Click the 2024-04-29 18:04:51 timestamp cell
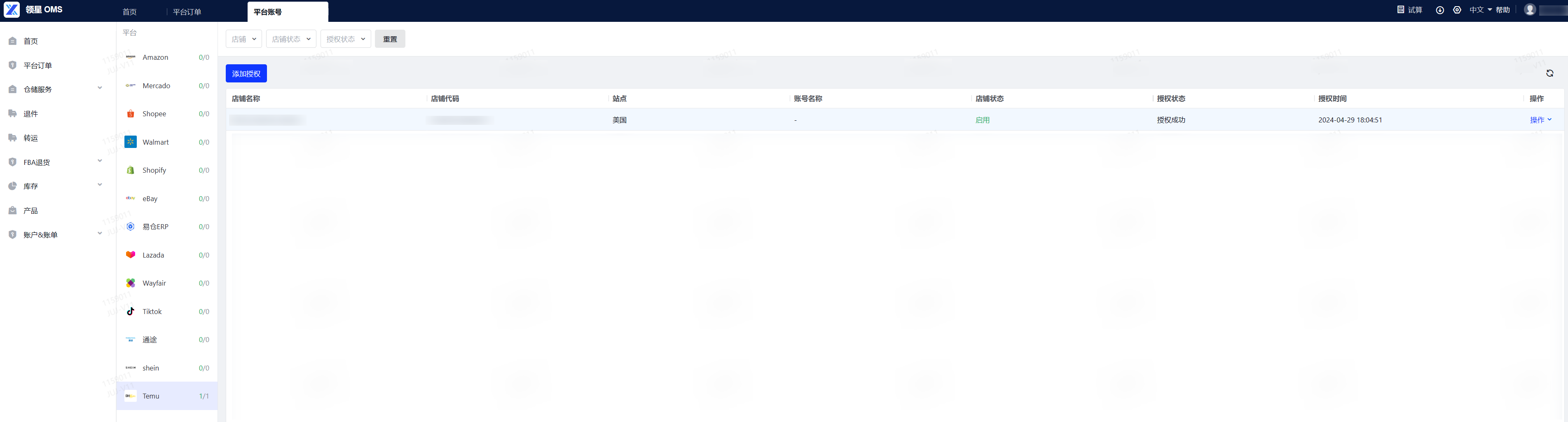 pos(1350,120)
